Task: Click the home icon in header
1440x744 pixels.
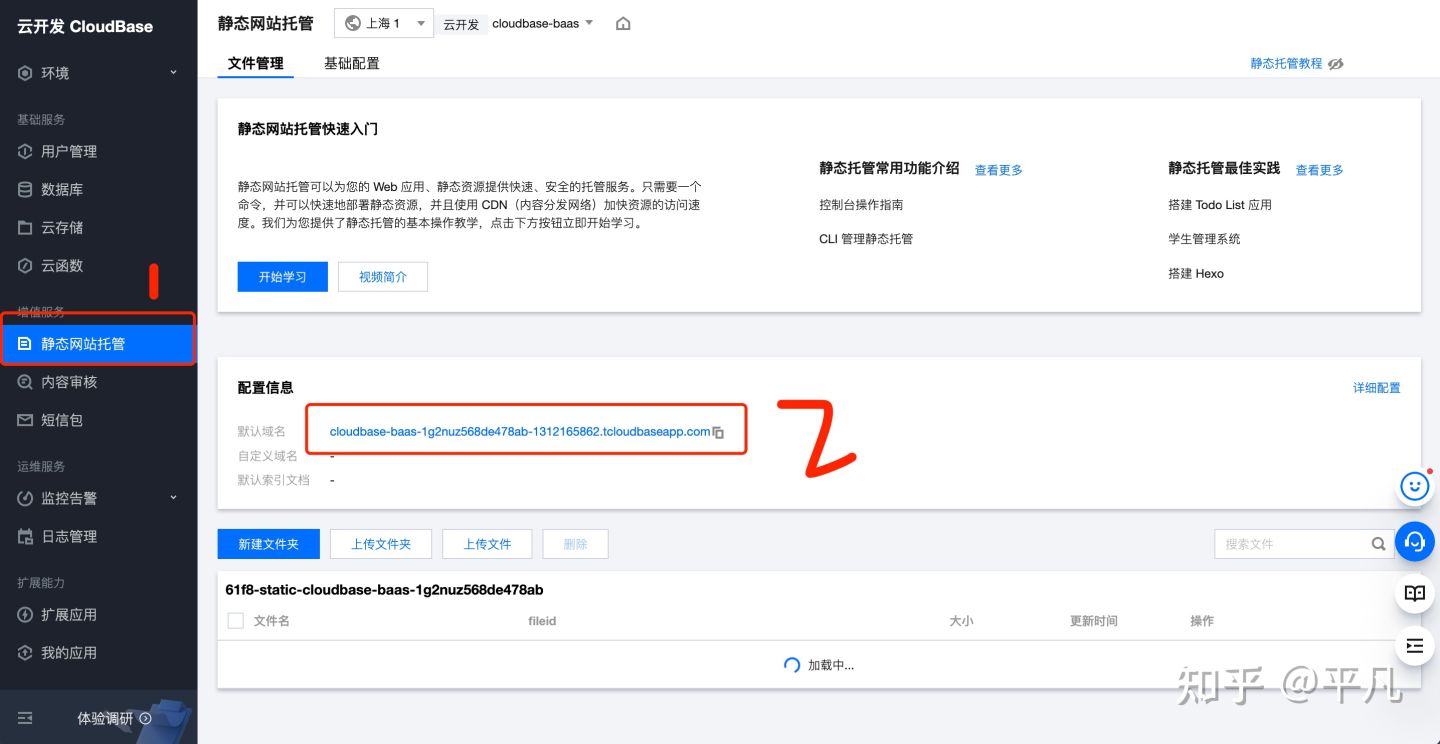Action: pyautogui.click(x=623, y=24)
